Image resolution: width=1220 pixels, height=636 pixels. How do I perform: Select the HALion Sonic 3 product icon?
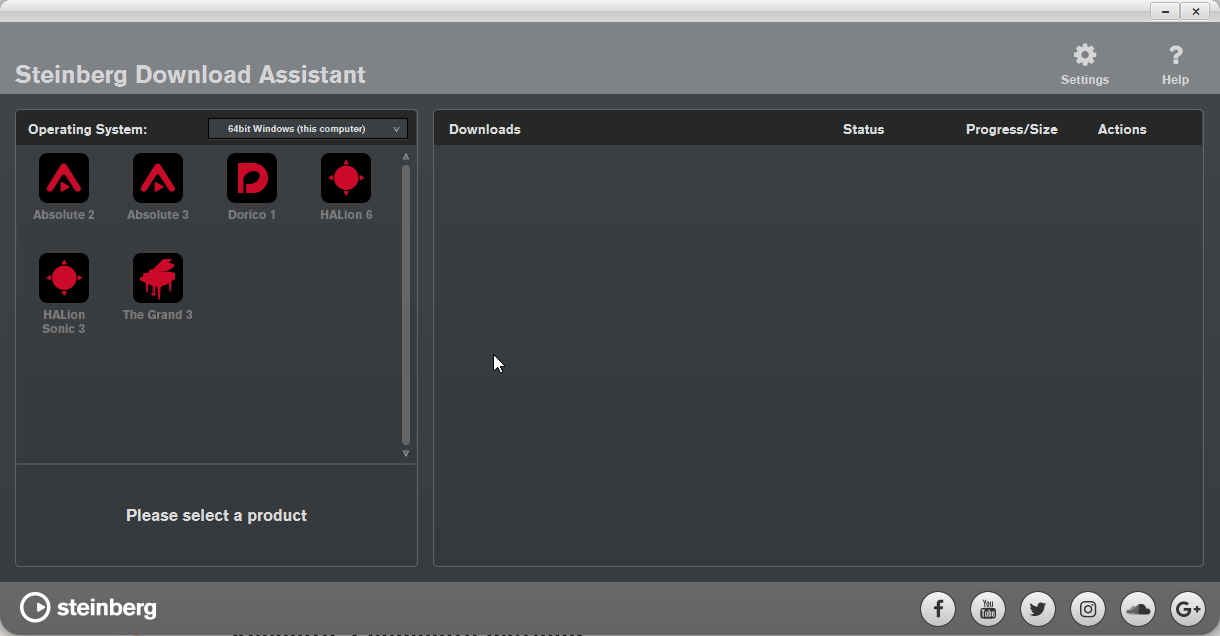[64, 278]
